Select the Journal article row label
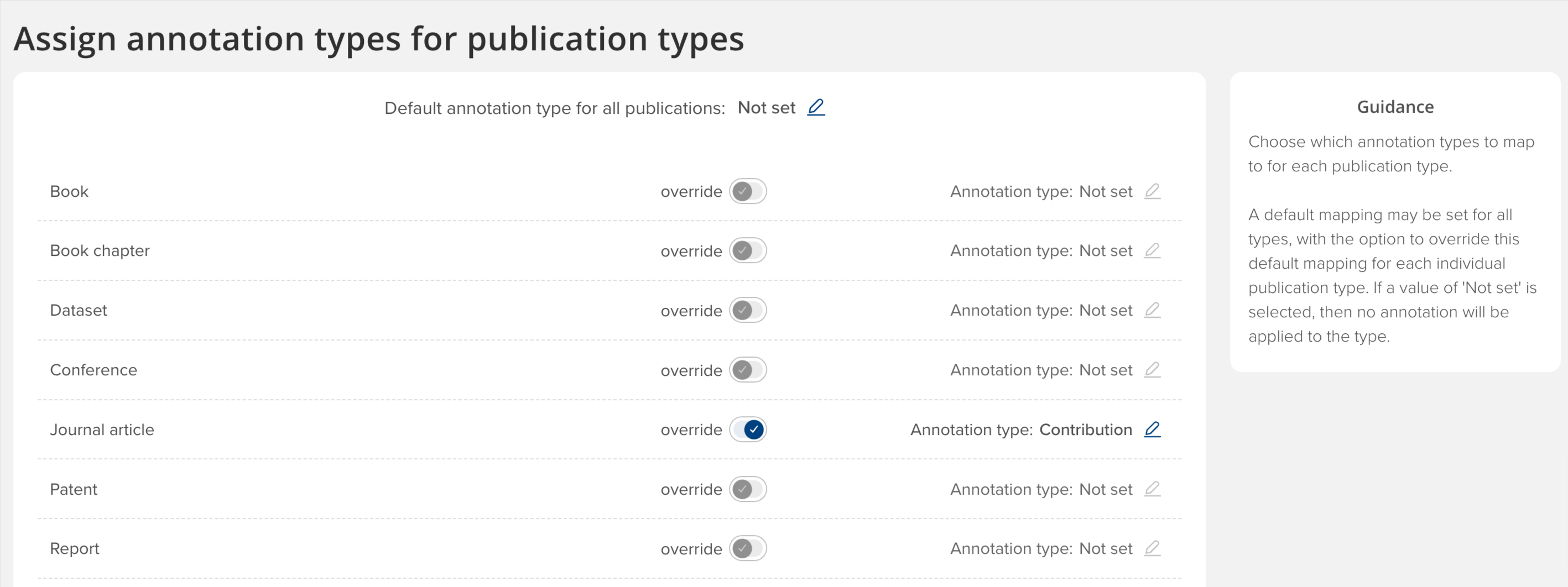Image resolution: width=1568 pixels, height=587 pixels. click(x=102, y=429)
